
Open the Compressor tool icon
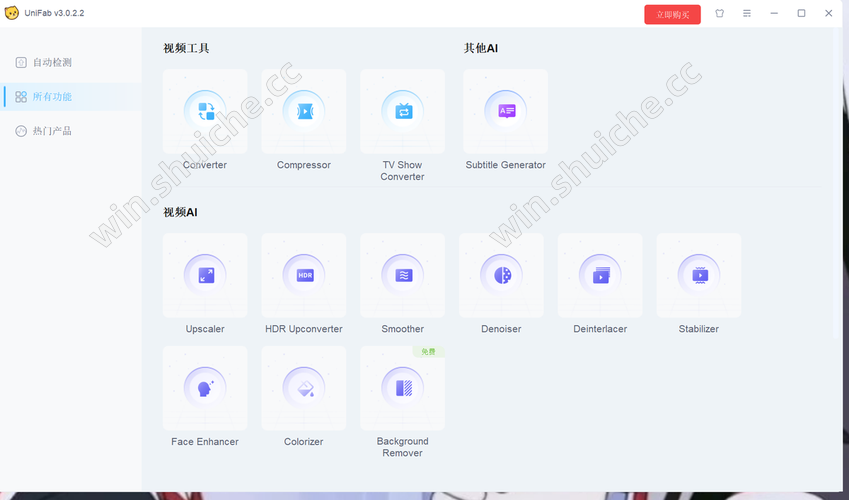coord(304,112)
